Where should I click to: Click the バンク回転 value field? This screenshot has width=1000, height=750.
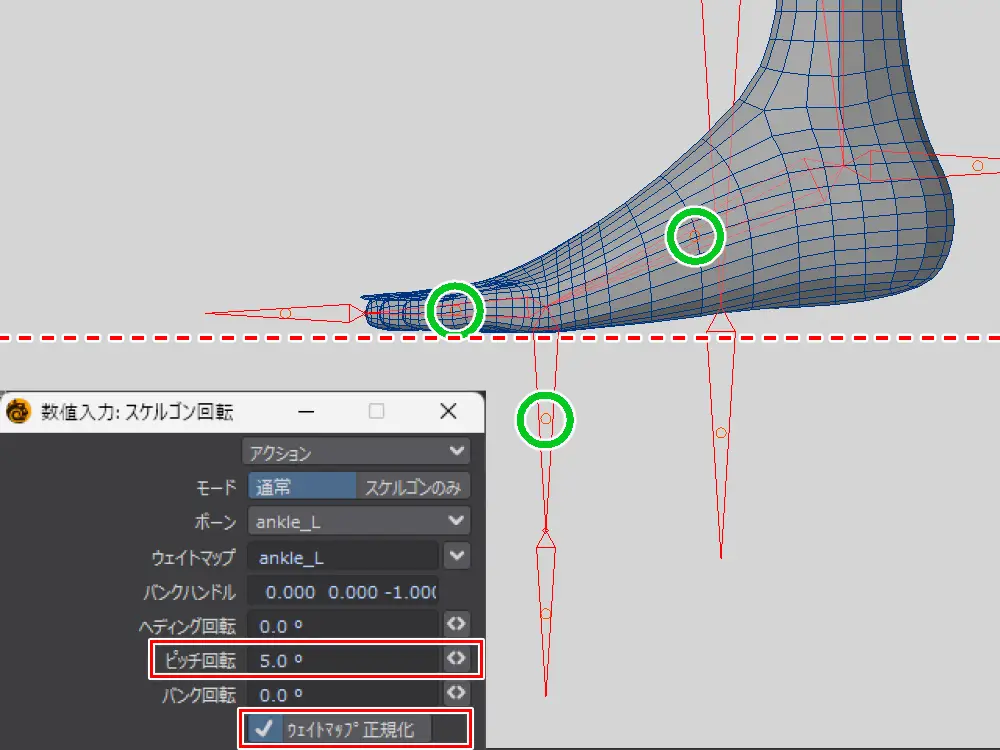click(343, 694)
